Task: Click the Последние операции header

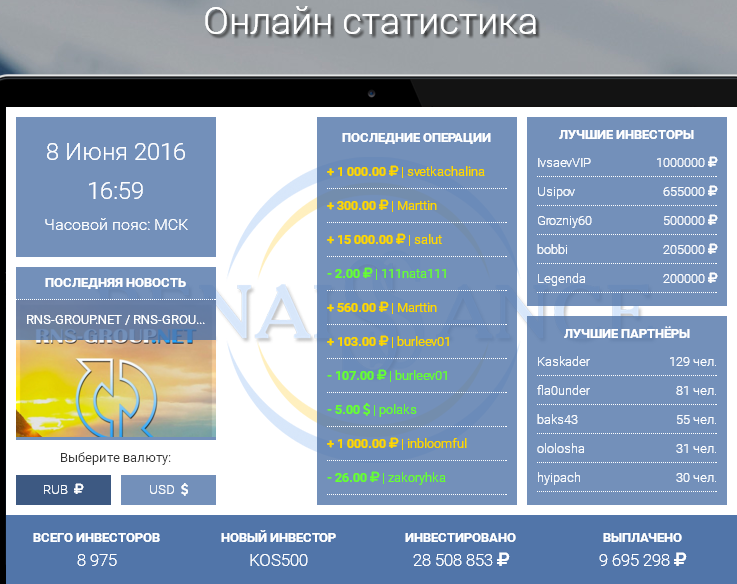Action: click(416, 137)
